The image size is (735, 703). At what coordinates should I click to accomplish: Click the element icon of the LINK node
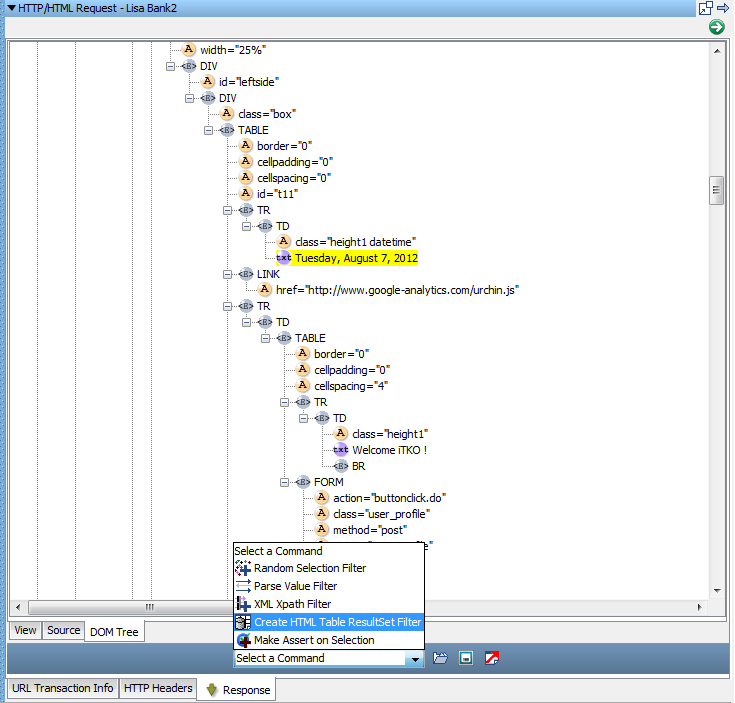pyautogui.click(x=246, y=274)
